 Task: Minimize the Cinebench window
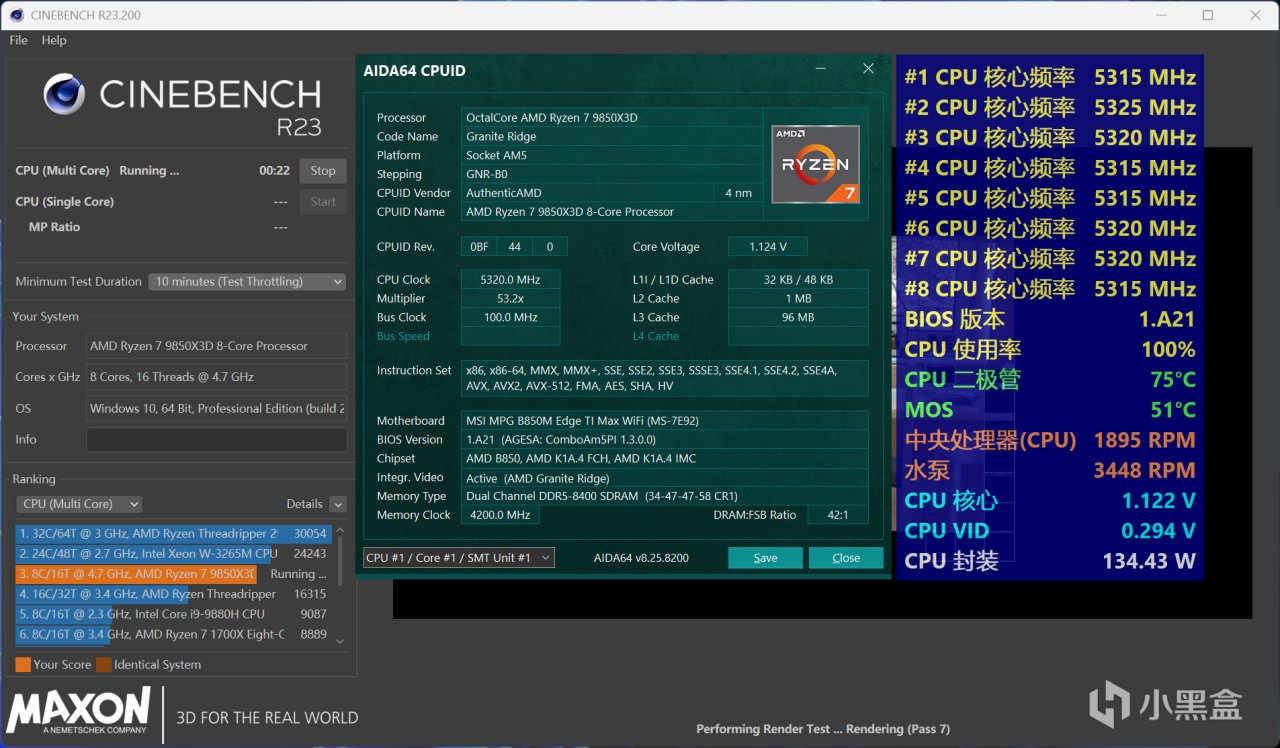tap(1161, 15)
